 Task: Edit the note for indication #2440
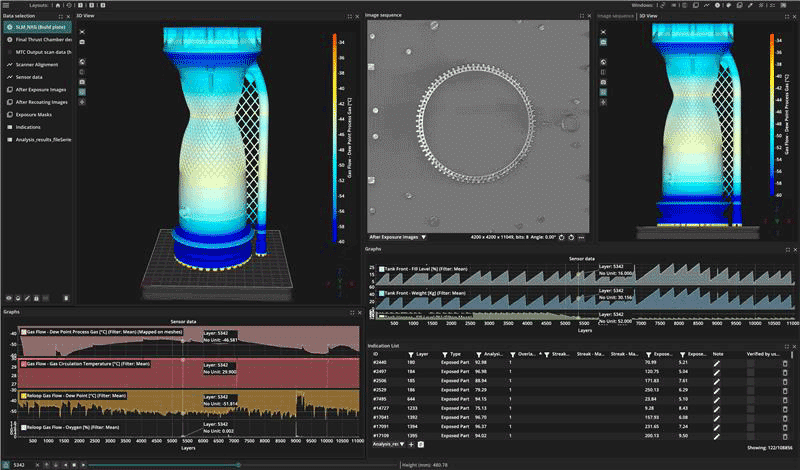tap(717, 363)
